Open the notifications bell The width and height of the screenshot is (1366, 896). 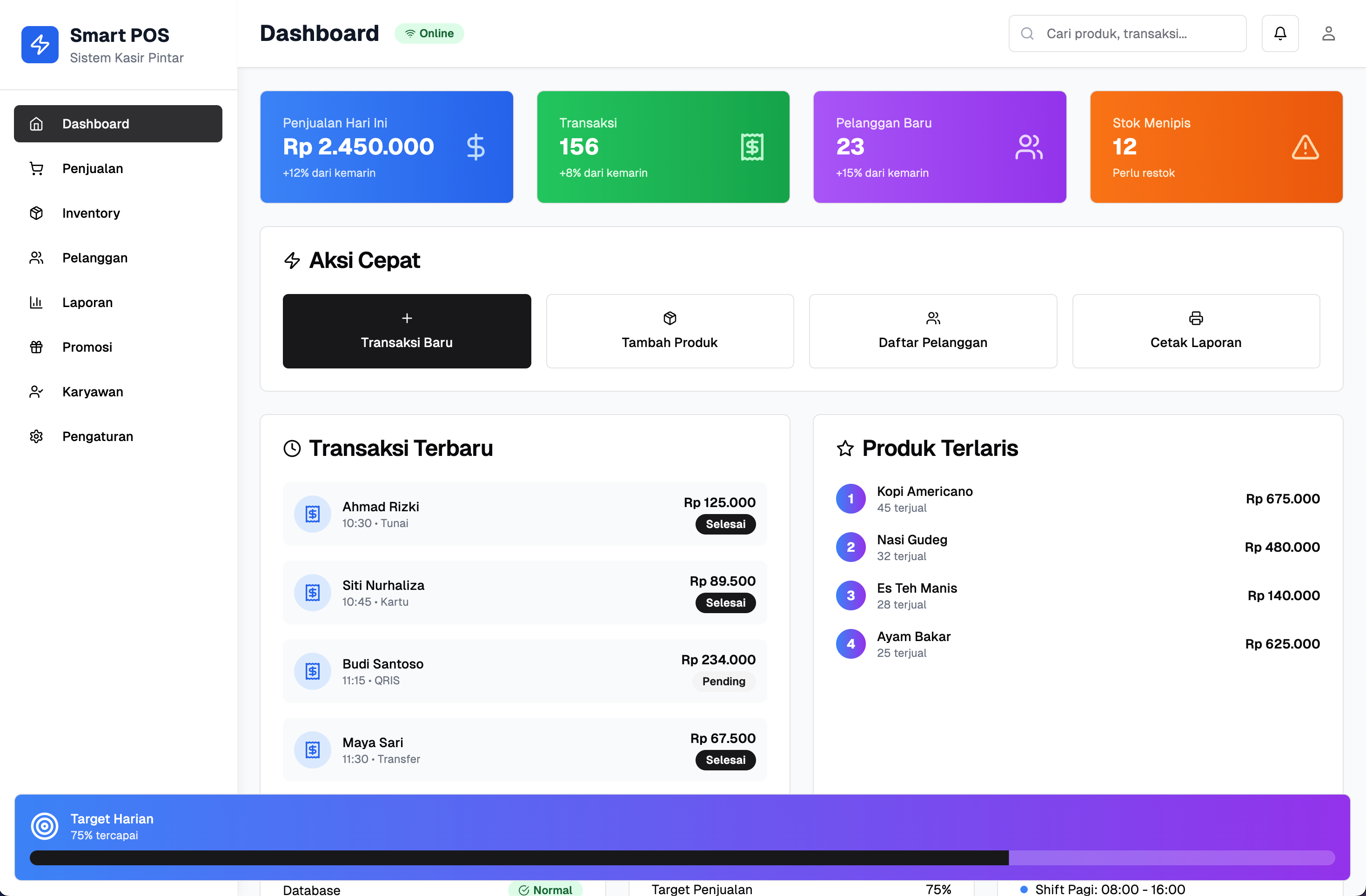click(x=1280, y=33)
